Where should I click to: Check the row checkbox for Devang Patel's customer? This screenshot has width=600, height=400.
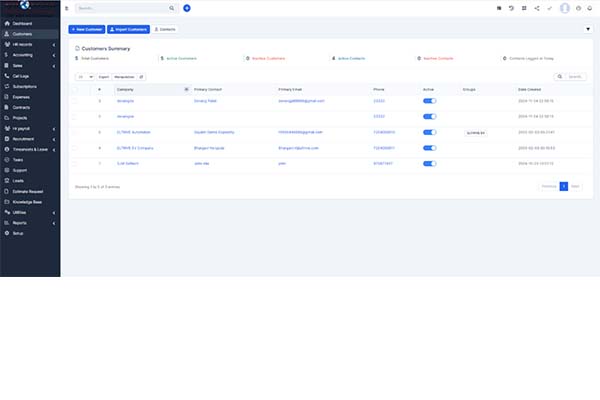point(75,101)
